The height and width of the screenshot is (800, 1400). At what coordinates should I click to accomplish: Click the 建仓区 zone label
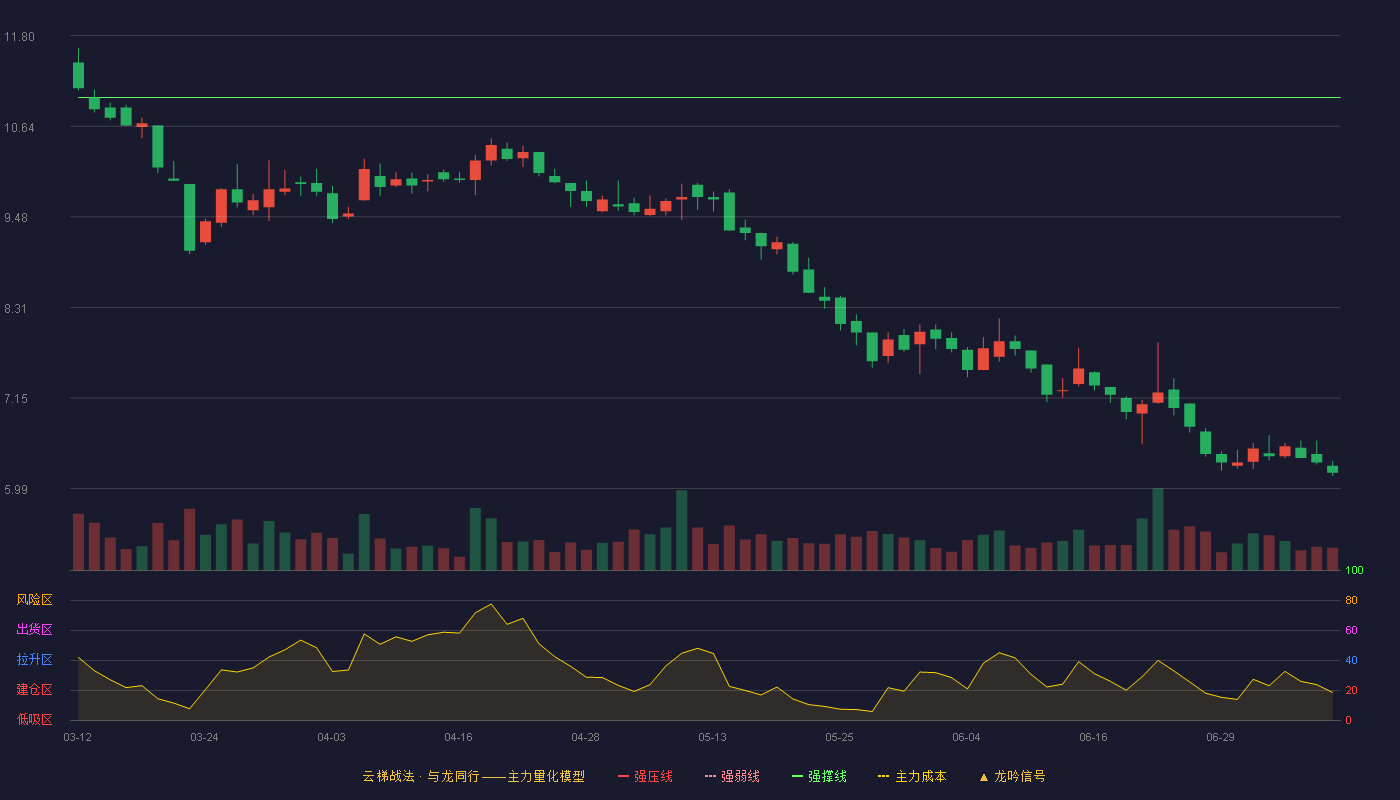(x=34, y=690)
